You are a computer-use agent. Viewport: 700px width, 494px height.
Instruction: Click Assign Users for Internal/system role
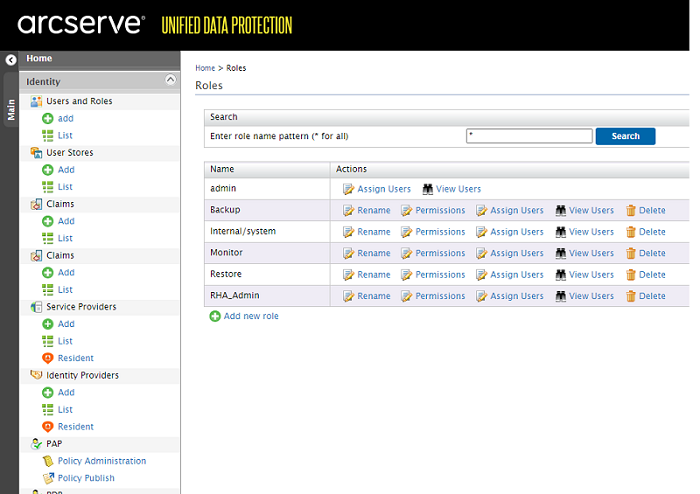[x=517, y=232]
